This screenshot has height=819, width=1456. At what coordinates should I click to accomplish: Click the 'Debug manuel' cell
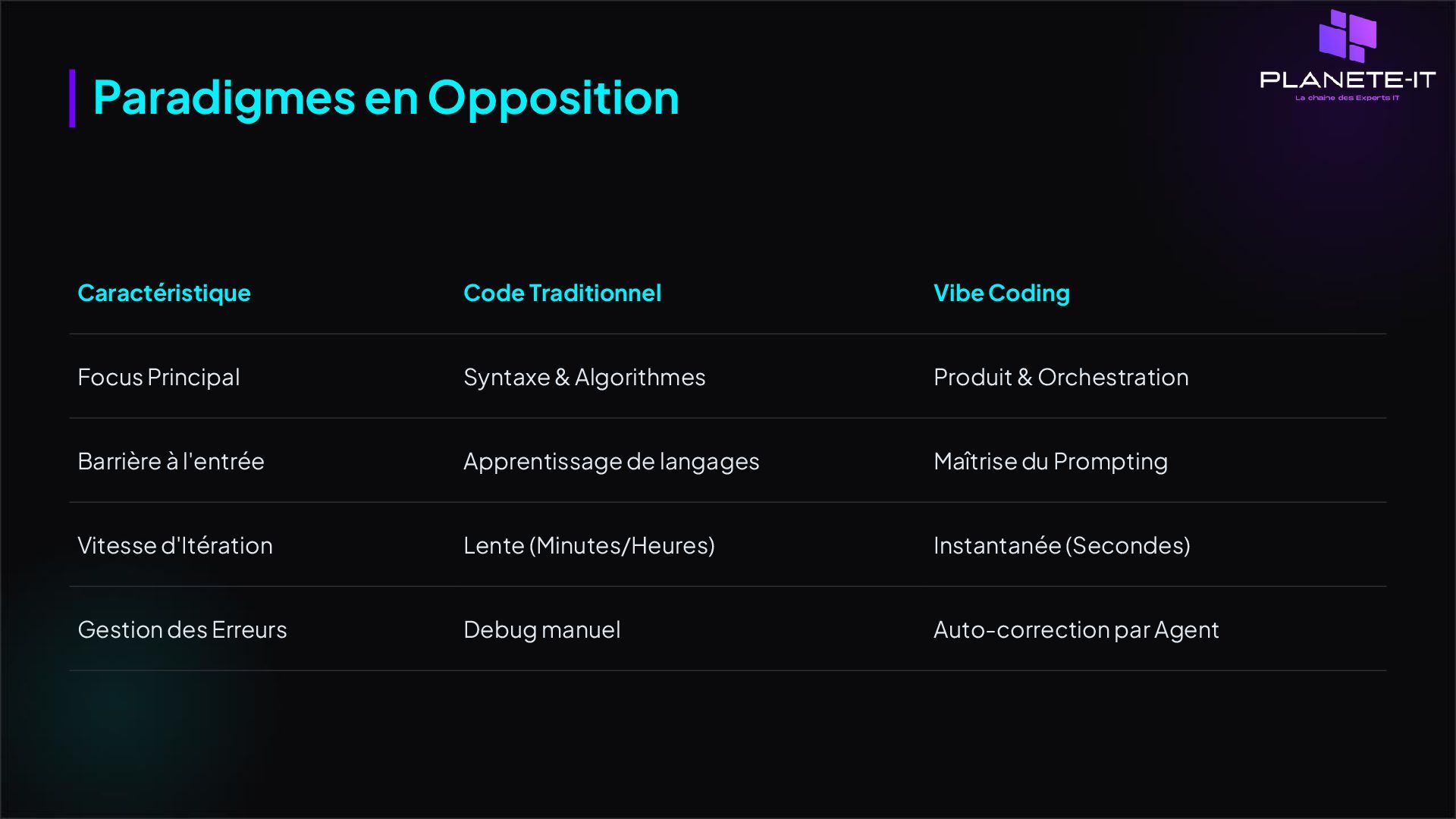click(541, 629)
